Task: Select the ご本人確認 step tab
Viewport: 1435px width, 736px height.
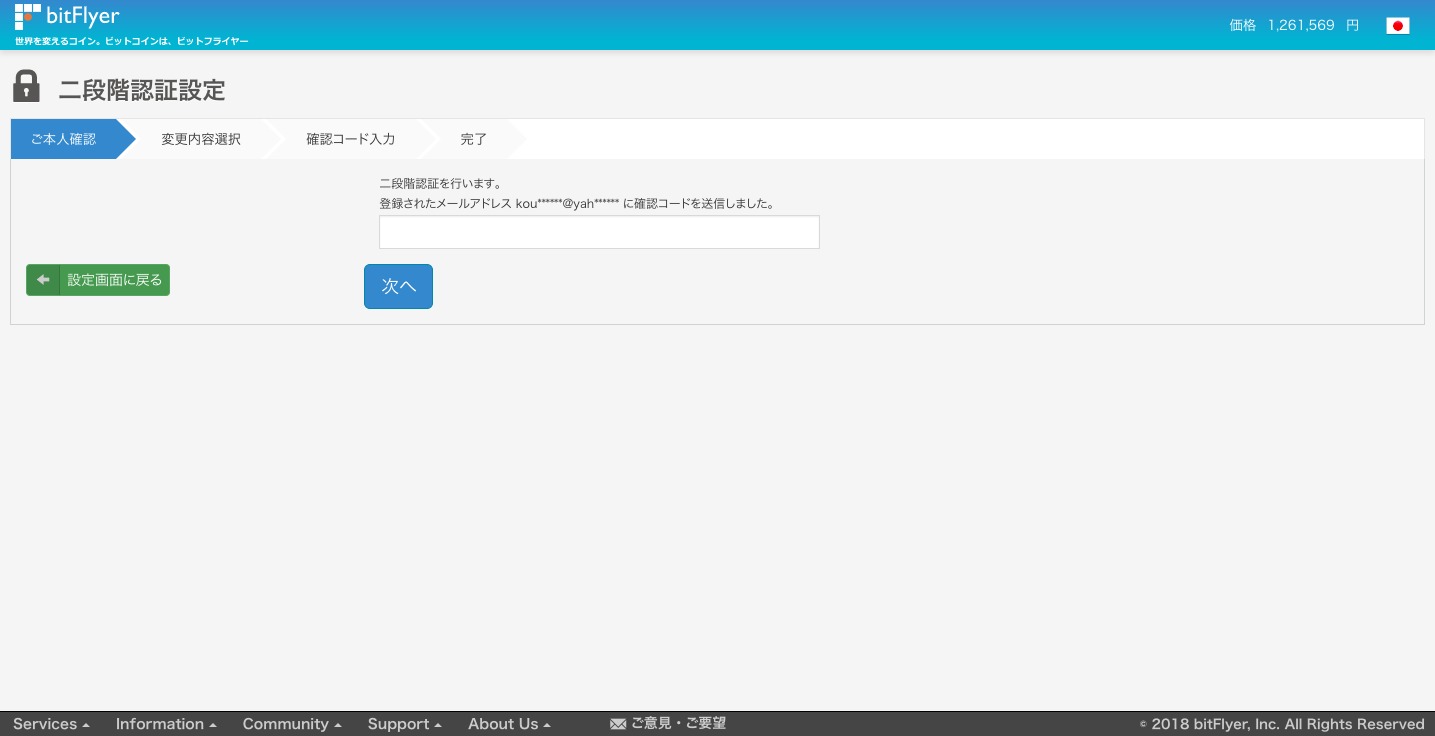Action: [x=64, y=139]
